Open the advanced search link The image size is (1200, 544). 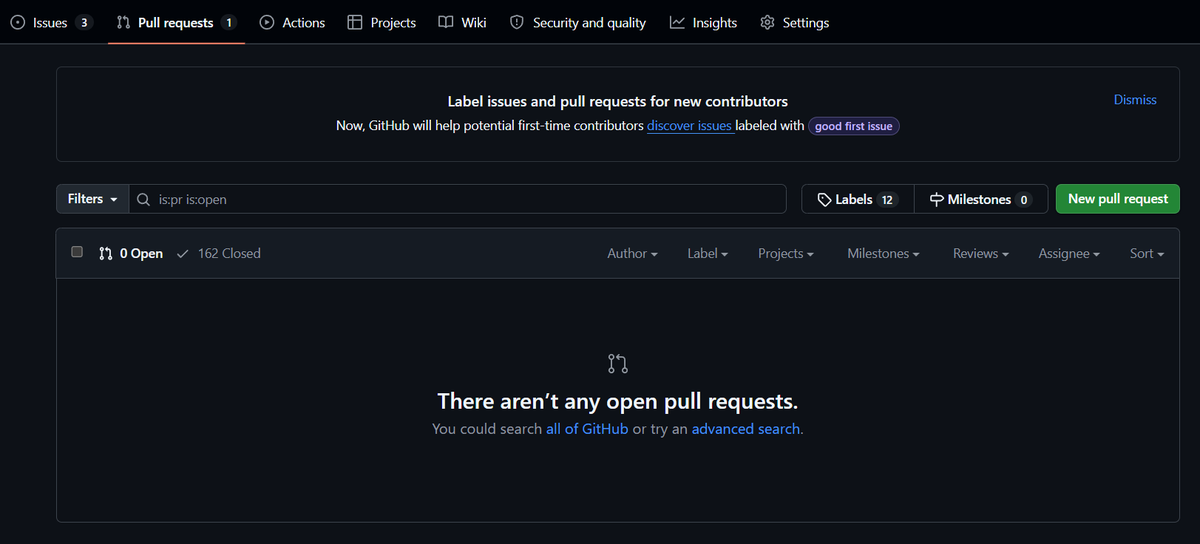pos(746,428)
